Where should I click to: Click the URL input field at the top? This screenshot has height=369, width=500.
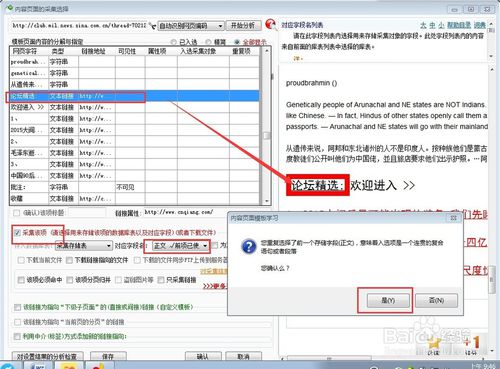click(79, 26)
